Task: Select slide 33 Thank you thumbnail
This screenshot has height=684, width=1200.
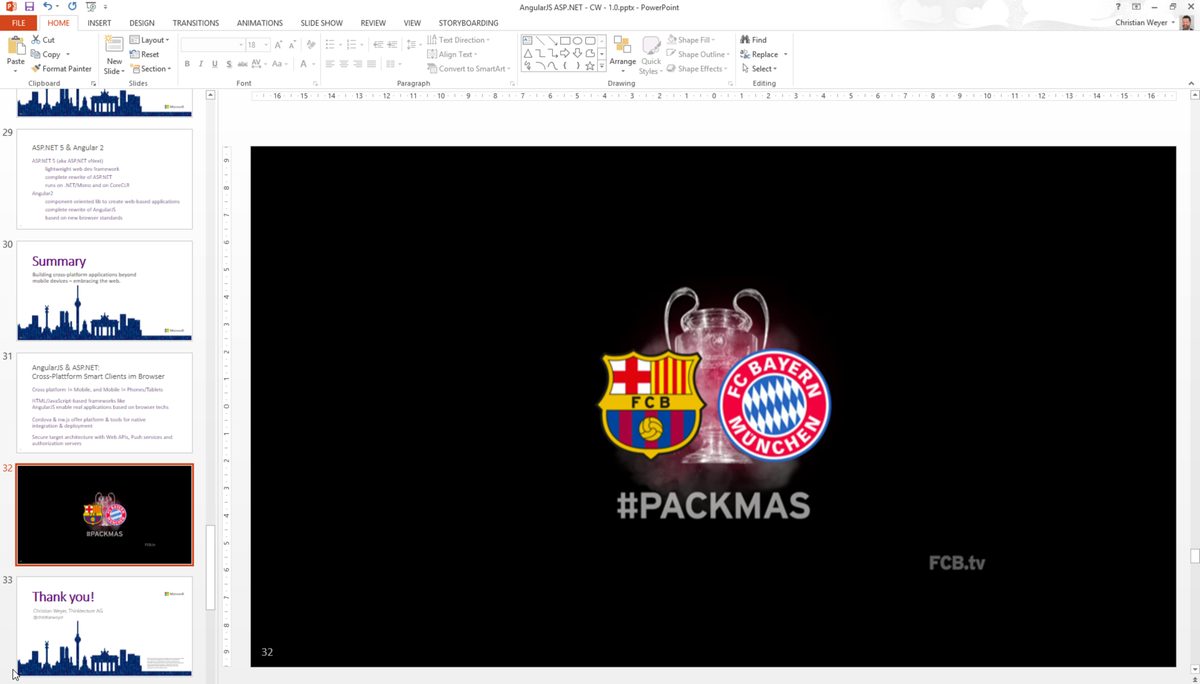Action: click(x=104, y=626)
